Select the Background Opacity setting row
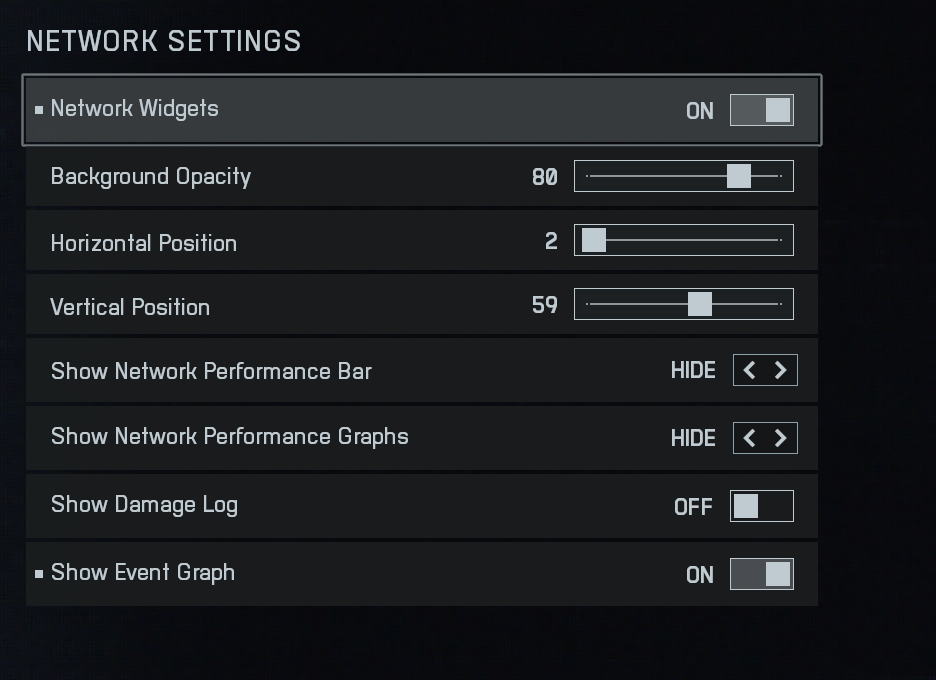 (x=300, y=177)
